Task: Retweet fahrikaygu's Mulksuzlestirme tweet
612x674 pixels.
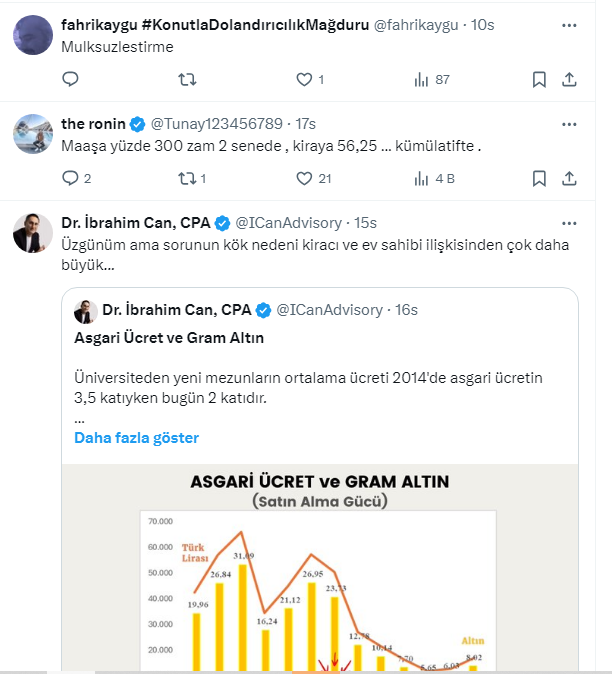Action: tap(186, 79)
